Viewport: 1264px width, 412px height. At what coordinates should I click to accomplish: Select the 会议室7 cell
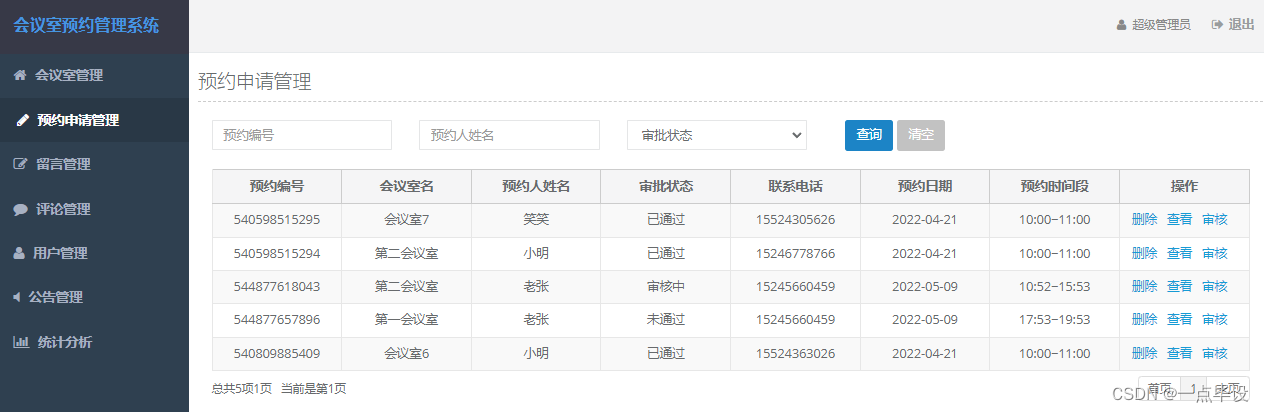coord(406,220)
